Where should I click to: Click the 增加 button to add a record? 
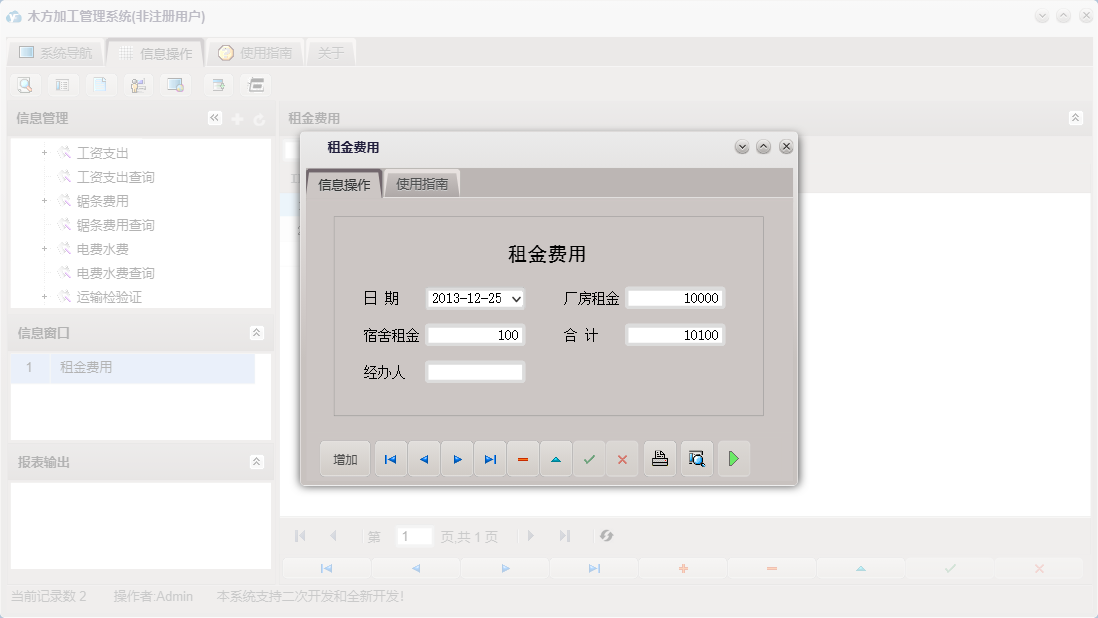pyautogui.click(x=344, y=458)
